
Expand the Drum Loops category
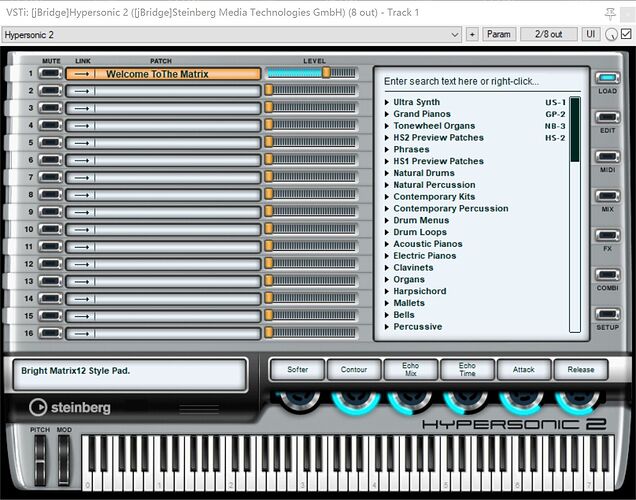click(x=420, y=232)
